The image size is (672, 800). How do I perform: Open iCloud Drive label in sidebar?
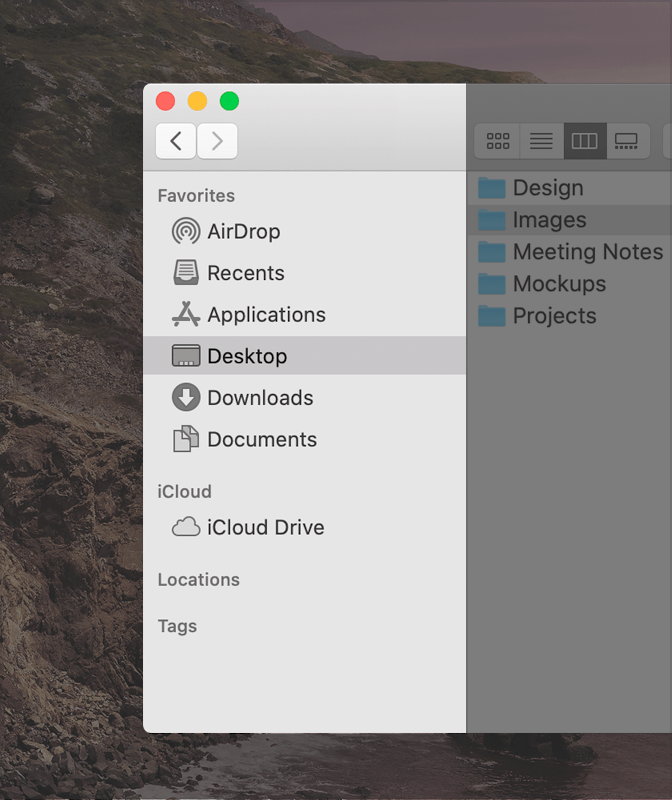tap(265, 527)
